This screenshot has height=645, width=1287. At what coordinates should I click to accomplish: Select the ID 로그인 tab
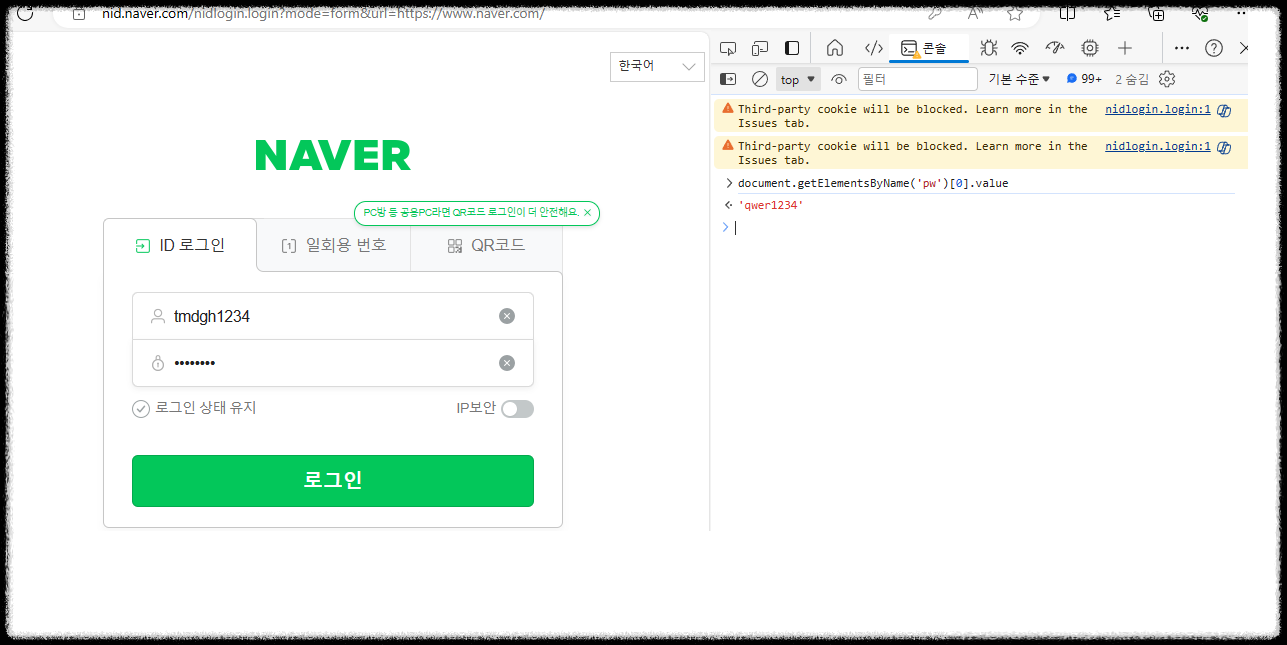pyautogui.click(x=180, y=245)
